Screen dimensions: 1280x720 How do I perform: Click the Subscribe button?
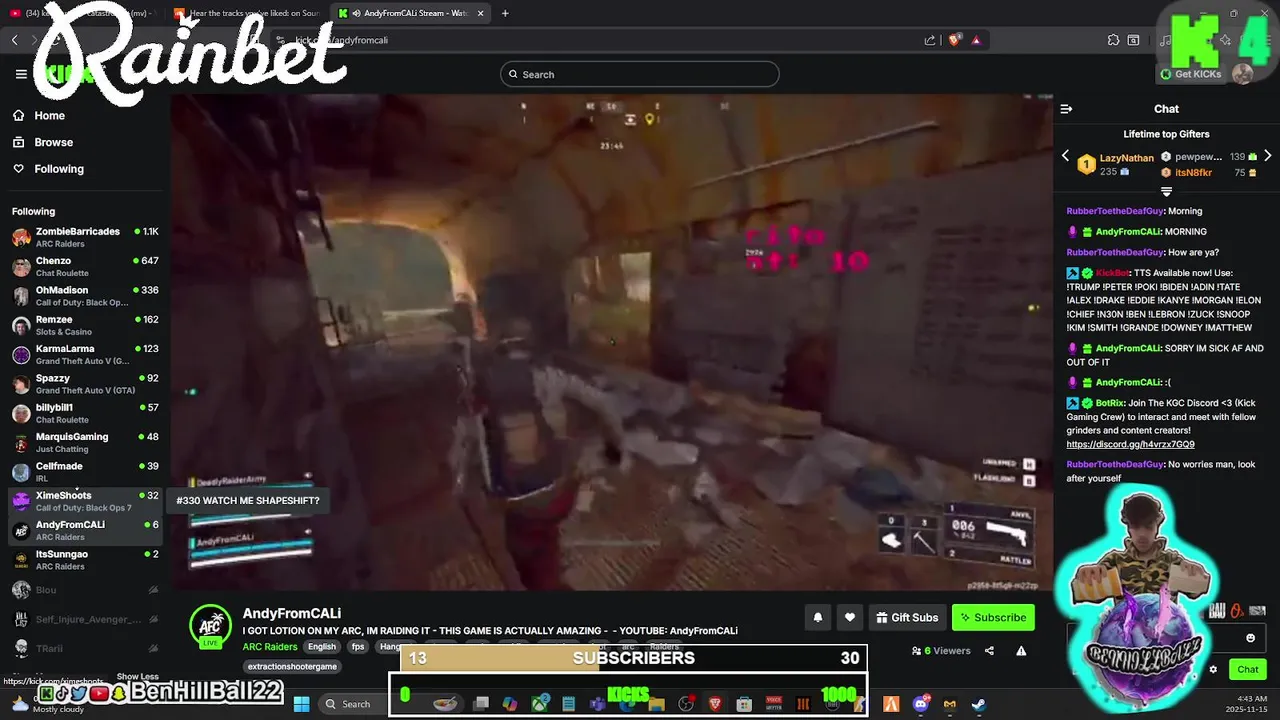point(993,618)
